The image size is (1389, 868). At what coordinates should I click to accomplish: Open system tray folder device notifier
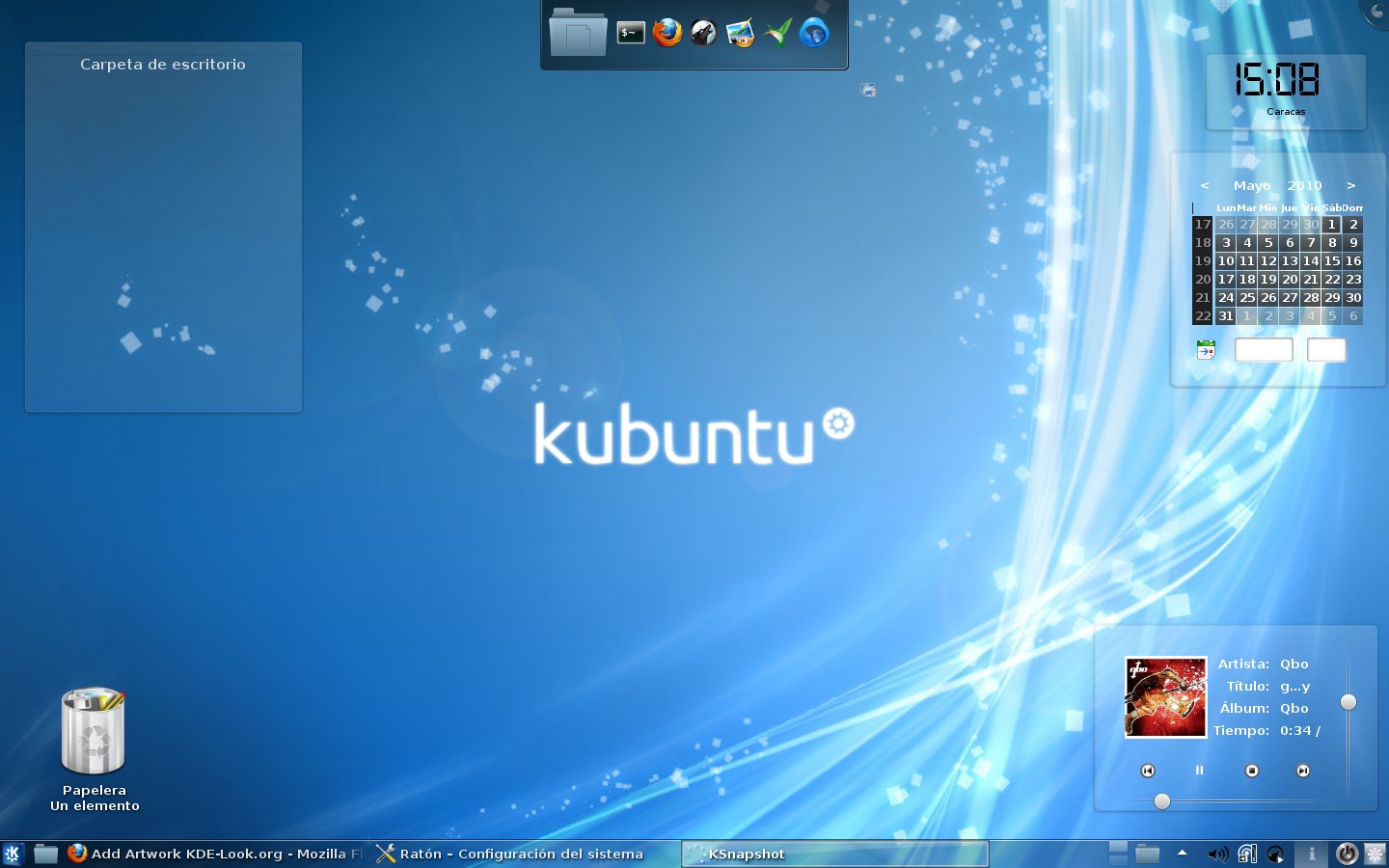1147,854
